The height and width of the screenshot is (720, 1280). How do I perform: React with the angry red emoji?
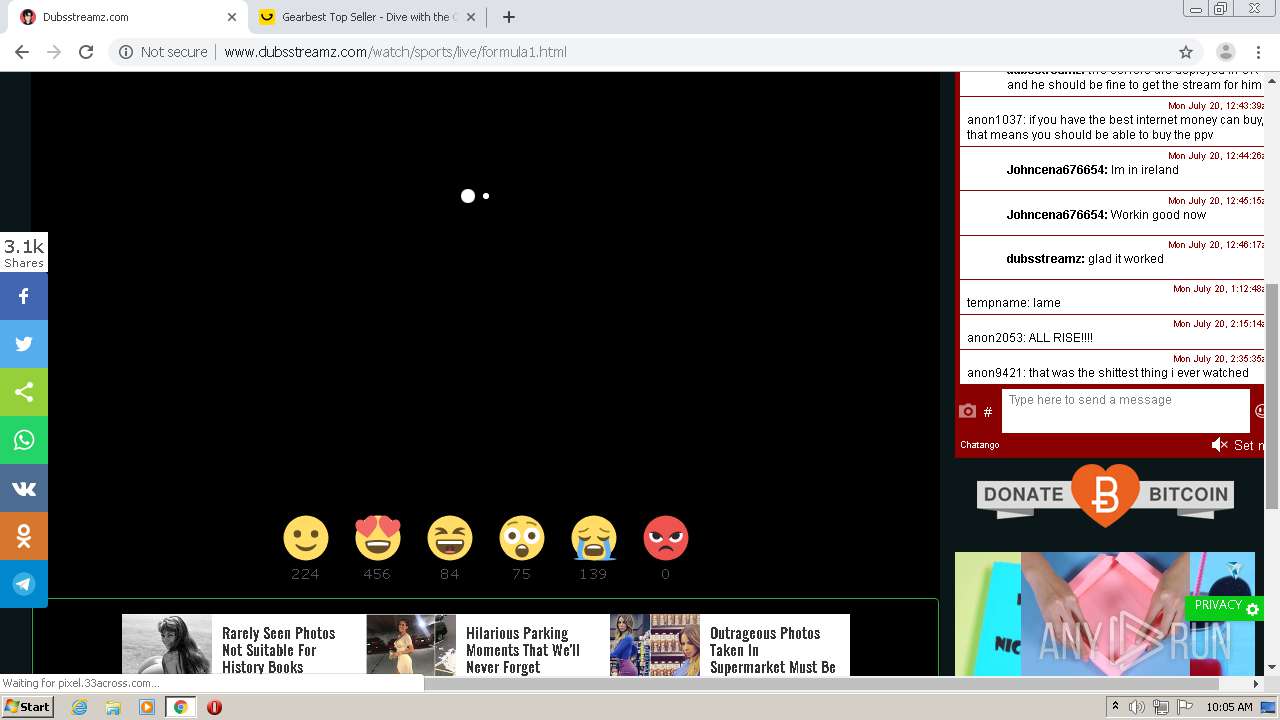click(666, 538)
